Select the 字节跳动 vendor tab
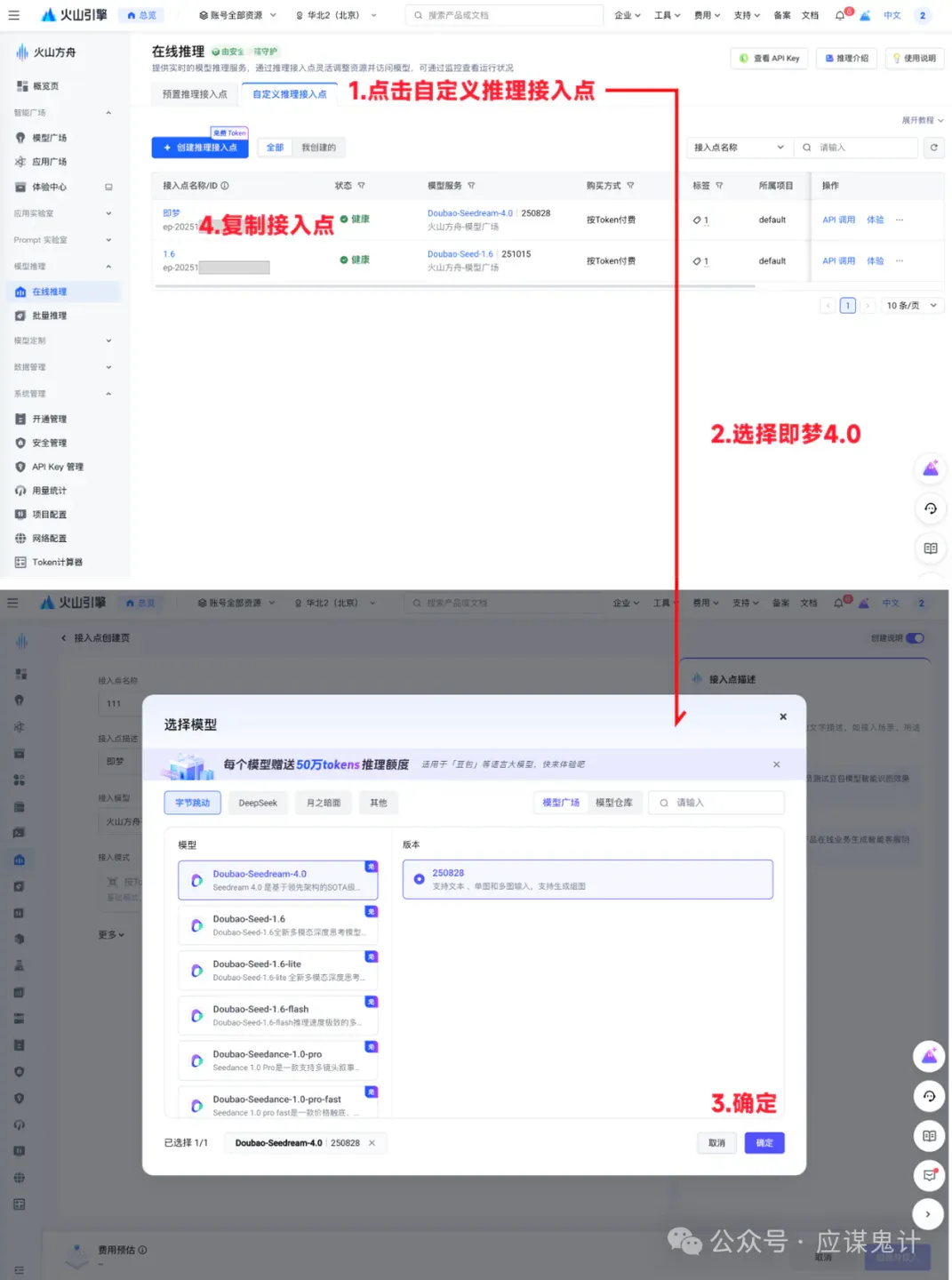952x1280 pixels. pos(192,803)
